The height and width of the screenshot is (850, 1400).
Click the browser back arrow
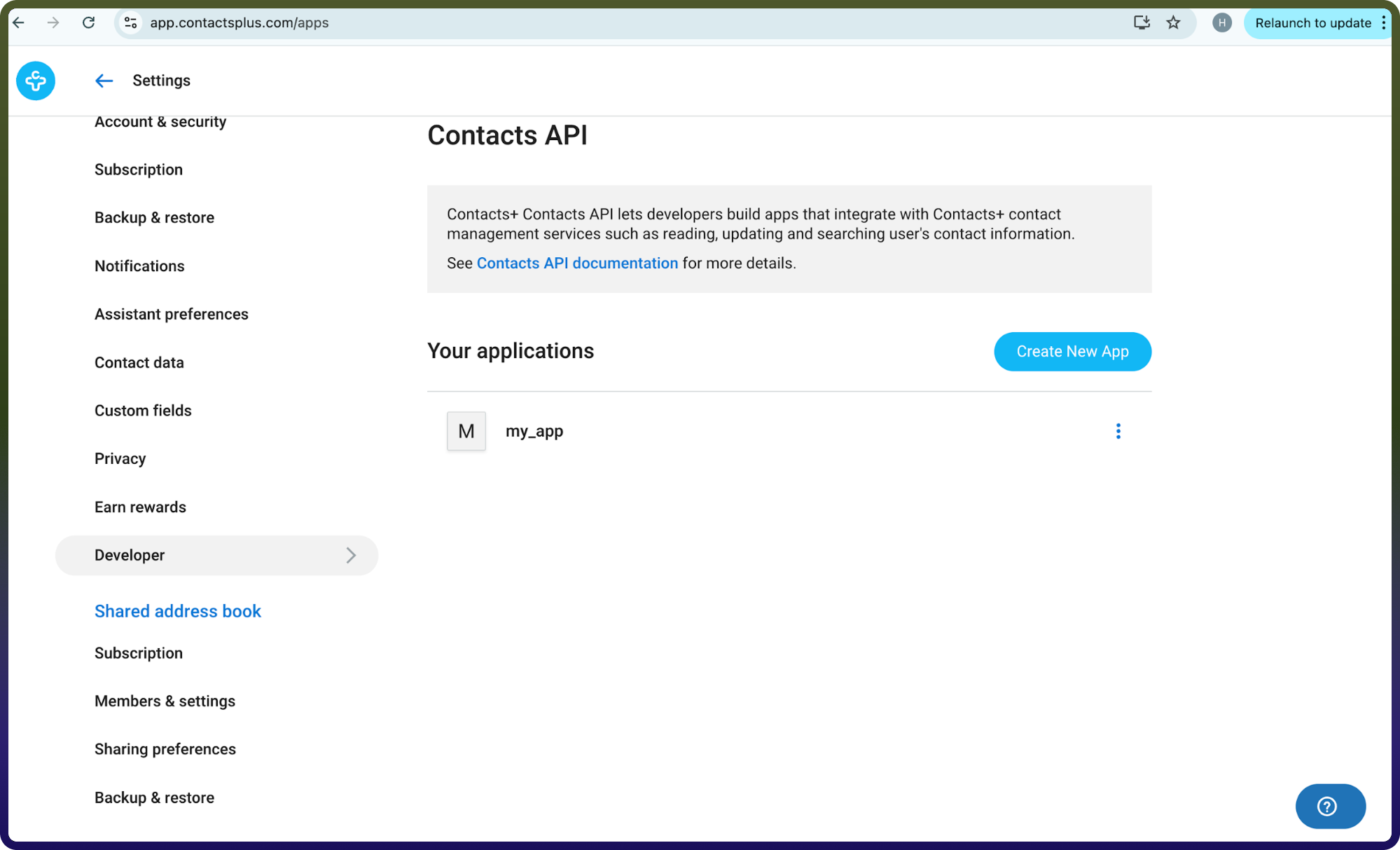click(19, 22)
